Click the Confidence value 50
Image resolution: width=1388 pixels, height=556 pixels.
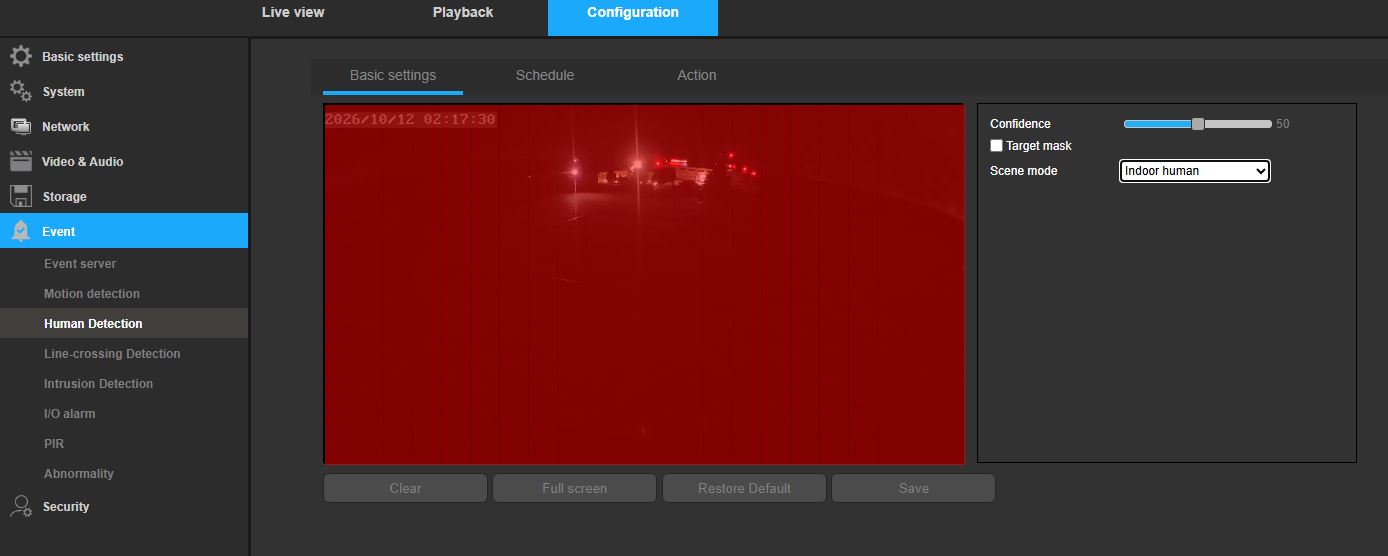1283,124
